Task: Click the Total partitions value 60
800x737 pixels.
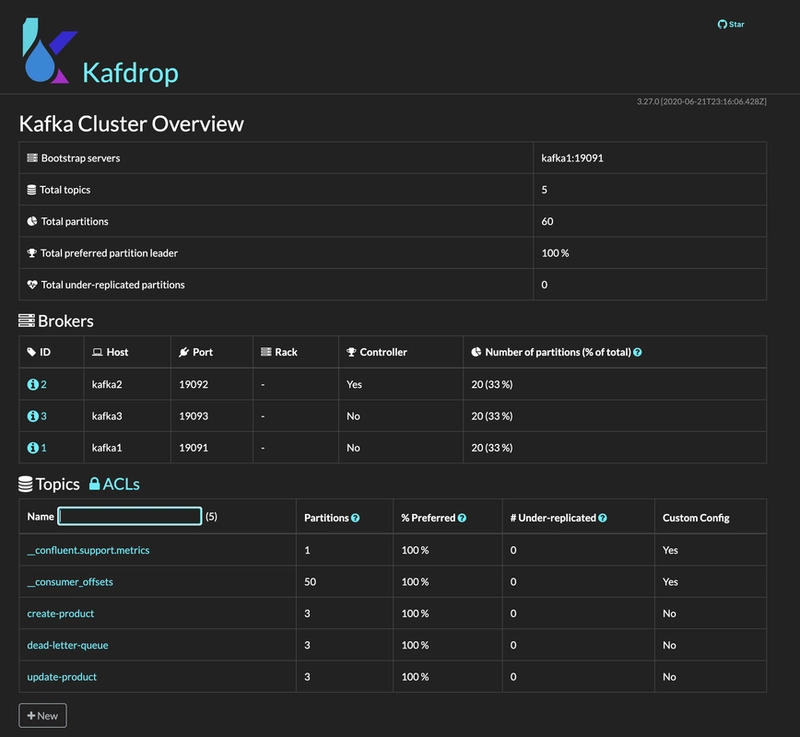Action: click(547, 221)
